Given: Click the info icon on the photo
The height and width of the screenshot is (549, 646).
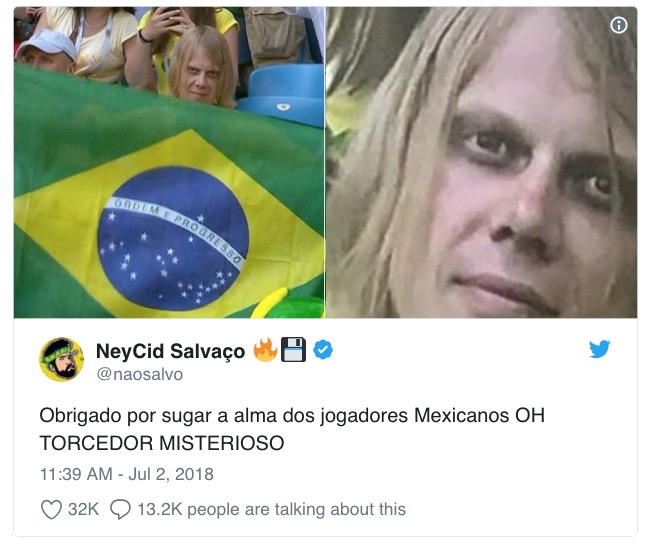Looking at the screenshot, I should 618,26.
